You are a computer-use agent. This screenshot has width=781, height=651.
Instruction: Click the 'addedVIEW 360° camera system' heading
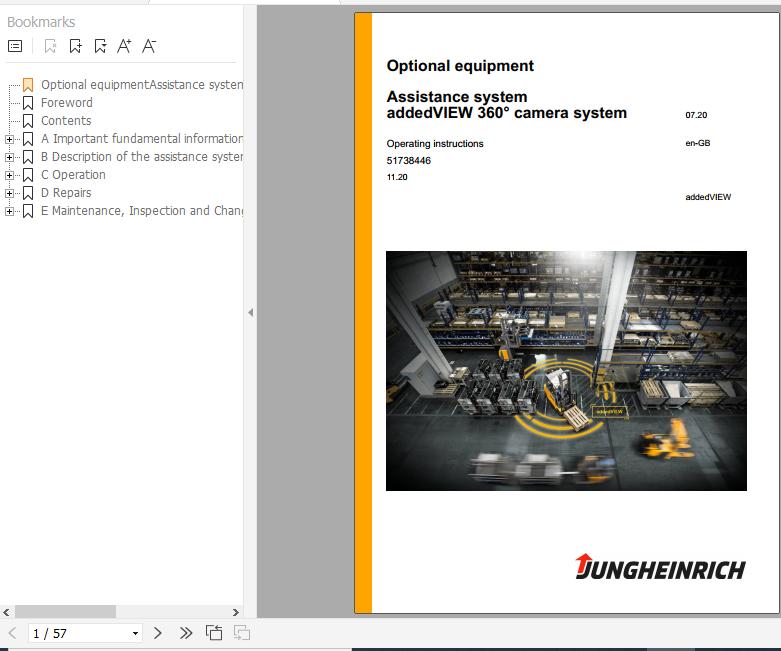pyautogui.click(x=507, y=113)
